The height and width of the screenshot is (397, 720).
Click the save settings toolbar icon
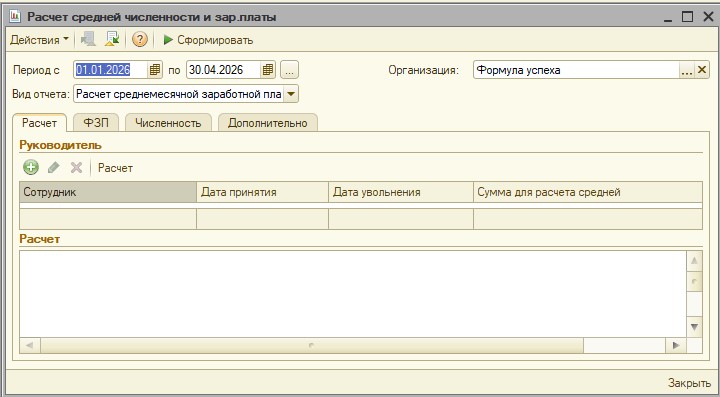(112, 39)
